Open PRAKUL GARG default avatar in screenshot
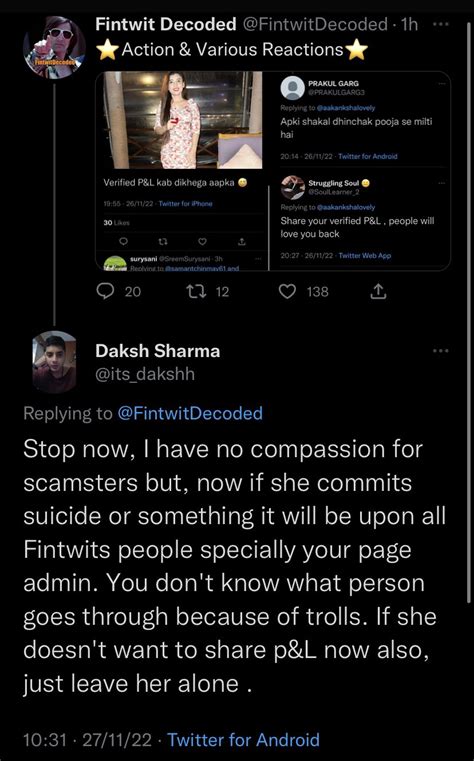 (x=293, y=88)
